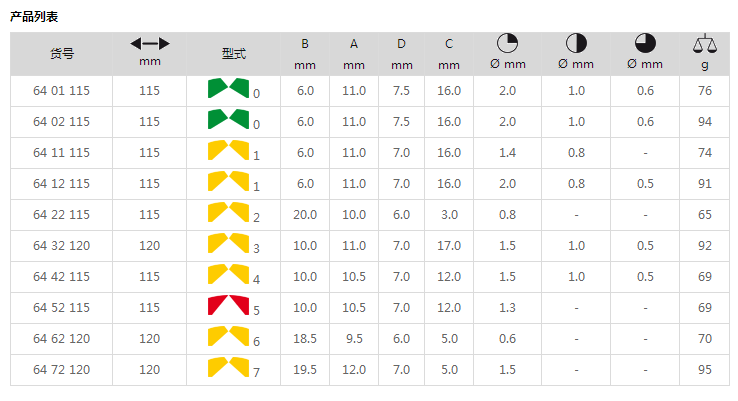
Task: Click the 型式 column header
Action: click(x=234, y=54)
